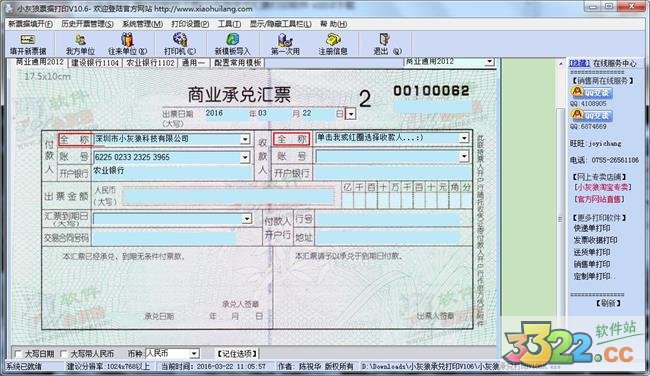Click the 建议分辨率 1024x768以上 status text
Image resolution: width=650 pixels, height=376 pixels.
pos(108,366)
